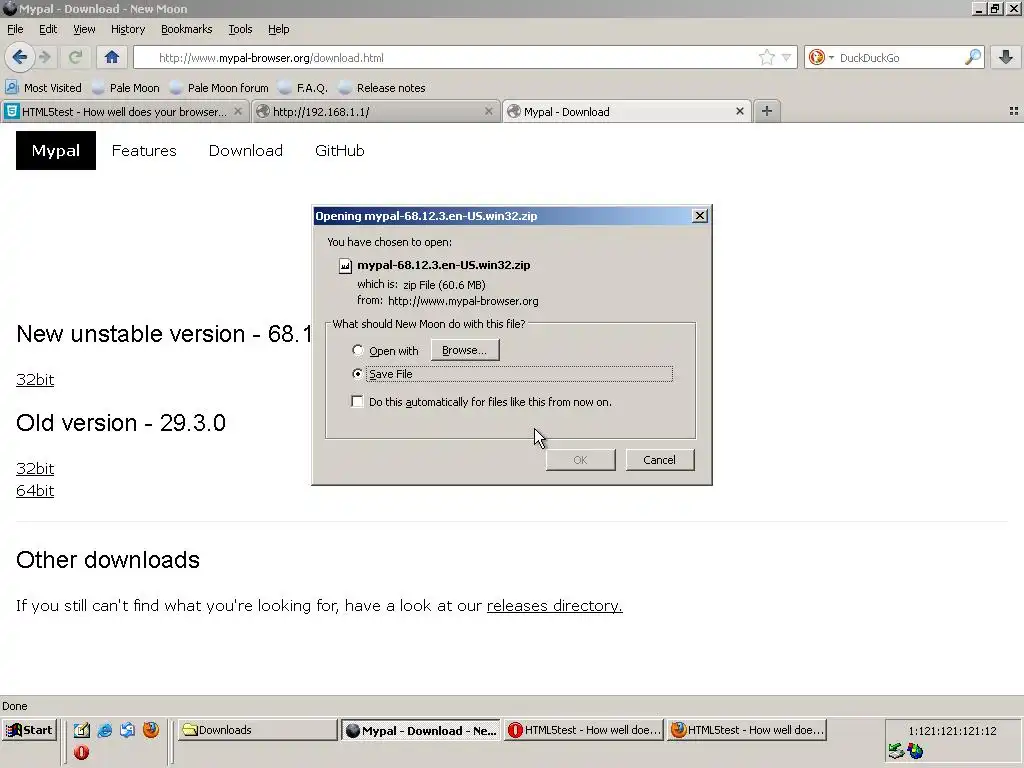Close the Opening mypal zip dialog
Viewport: 1024px width, 768px height.
tap(699, 216)
